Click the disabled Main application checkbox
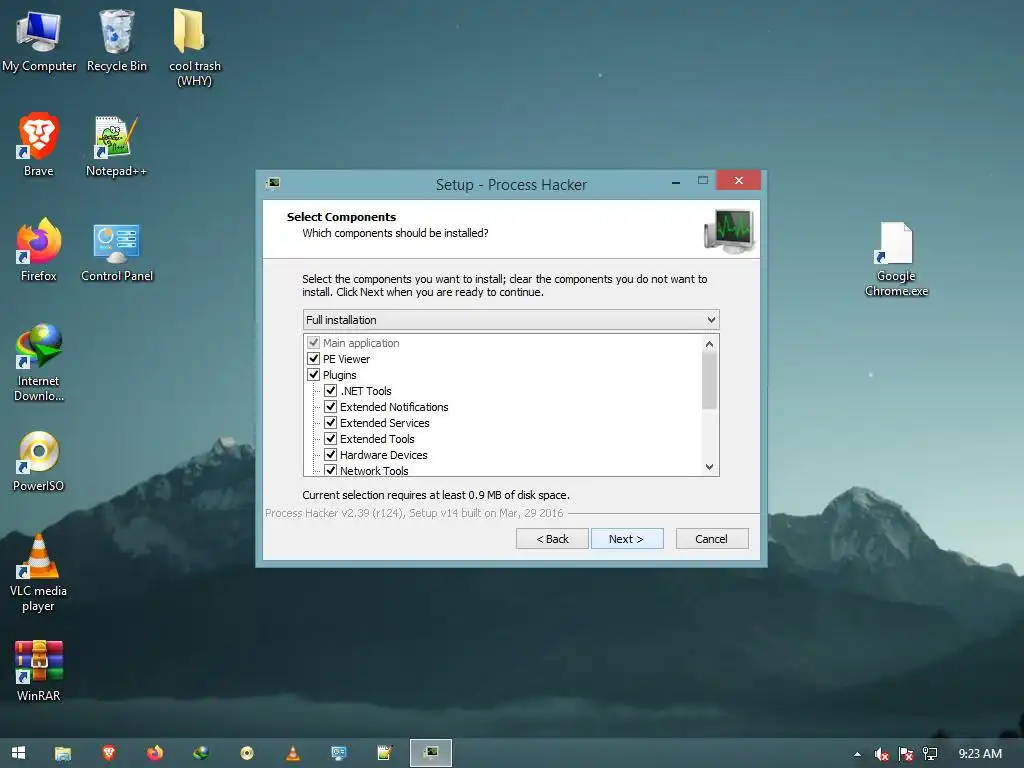The image size is (1024, 768). coord(313,342)
